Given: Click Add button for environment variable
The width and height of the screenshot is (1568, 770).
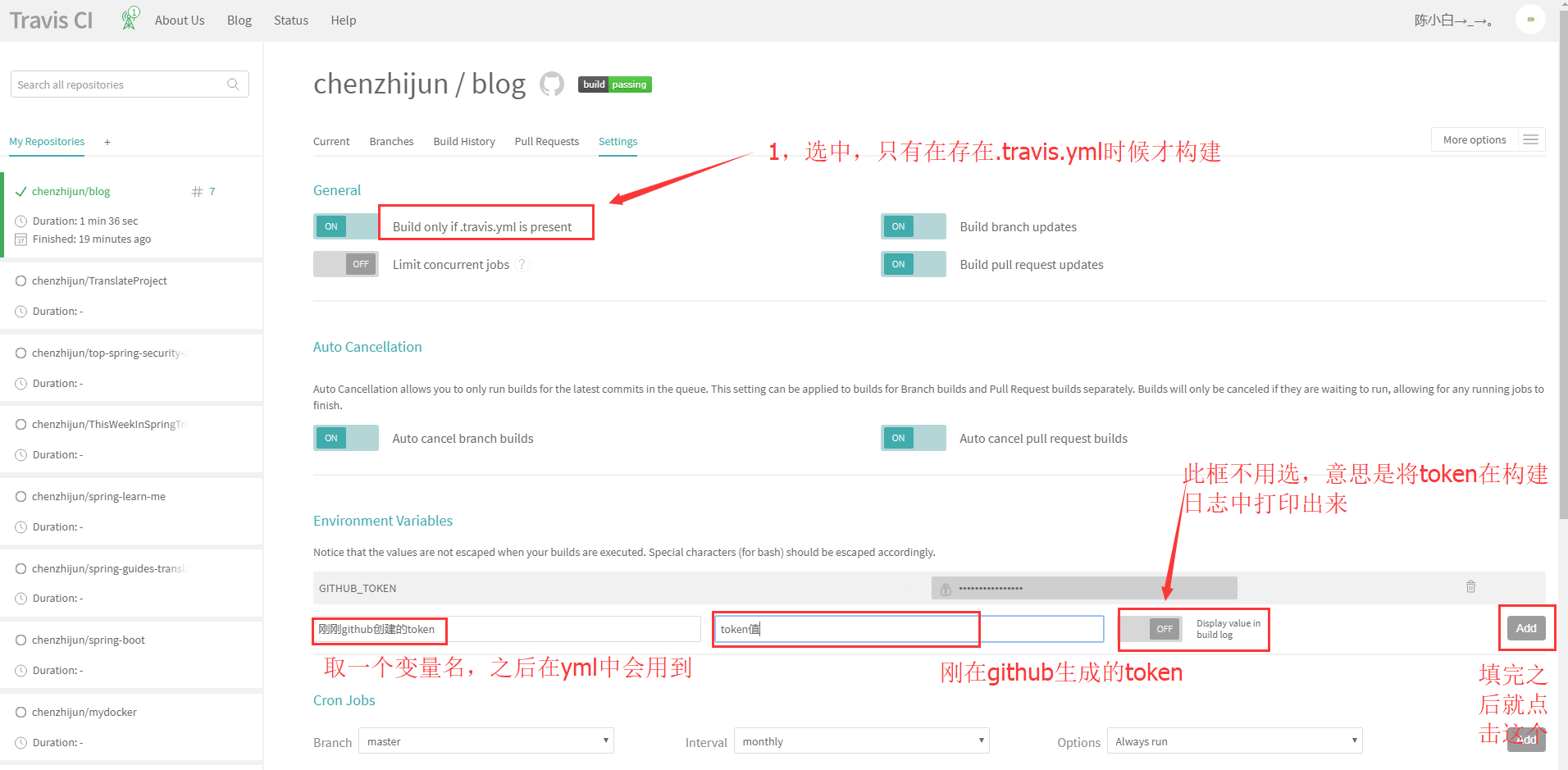Looking at the screenshot, I should [x=1525, y=628].
